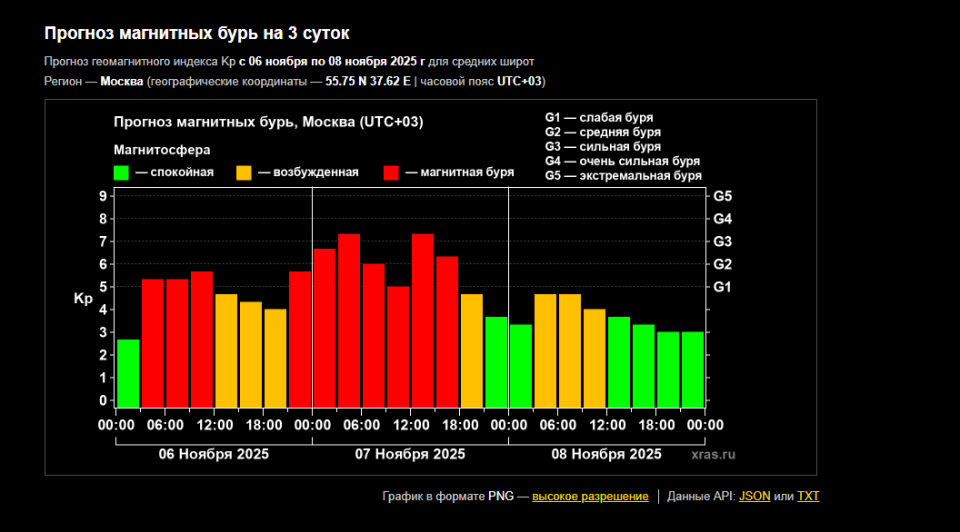Open the JSON API data link
The height and width of the screenshot is (532, 960).
(754, 496)
